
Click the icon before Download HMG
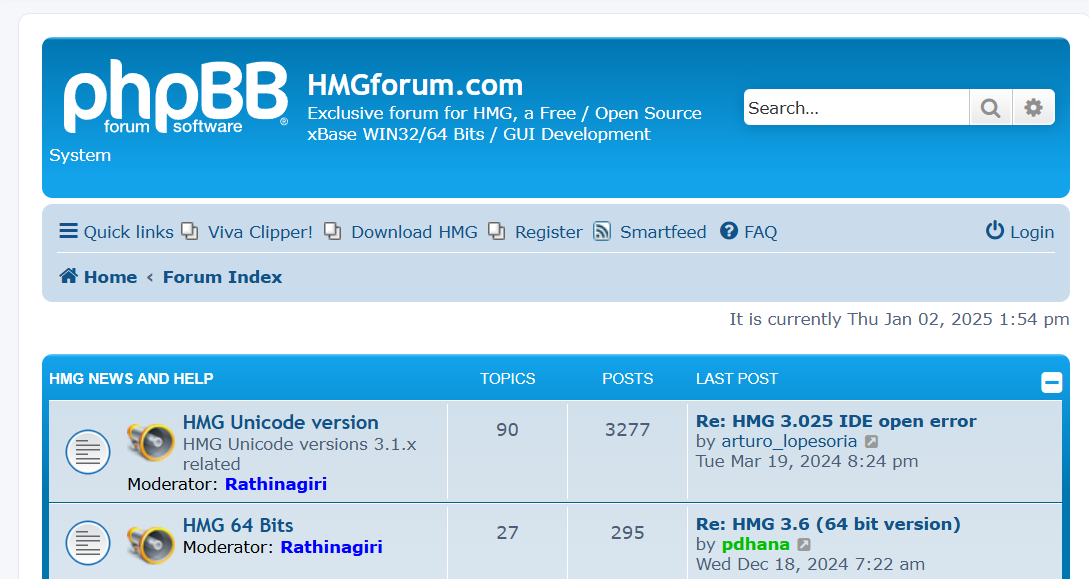[333, 231]
